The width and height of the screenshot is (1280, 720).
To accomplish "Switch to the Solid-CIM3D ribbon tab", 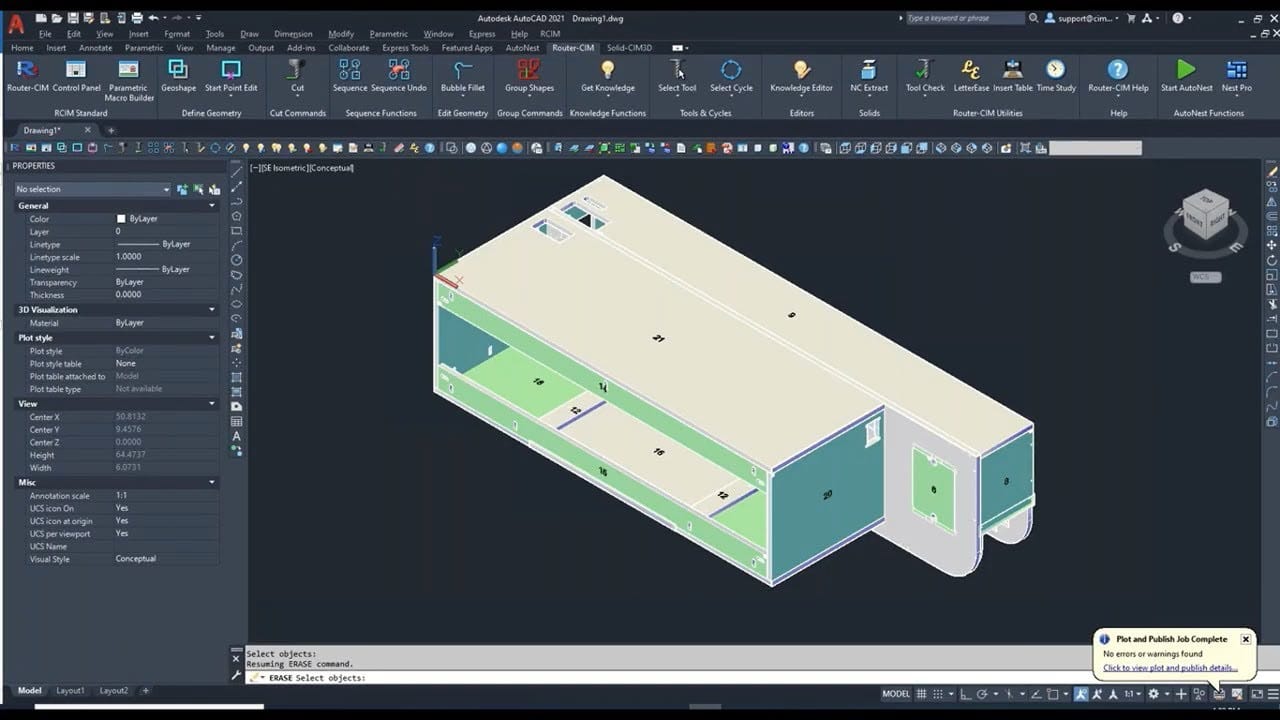I will click(x=629, y=48).
